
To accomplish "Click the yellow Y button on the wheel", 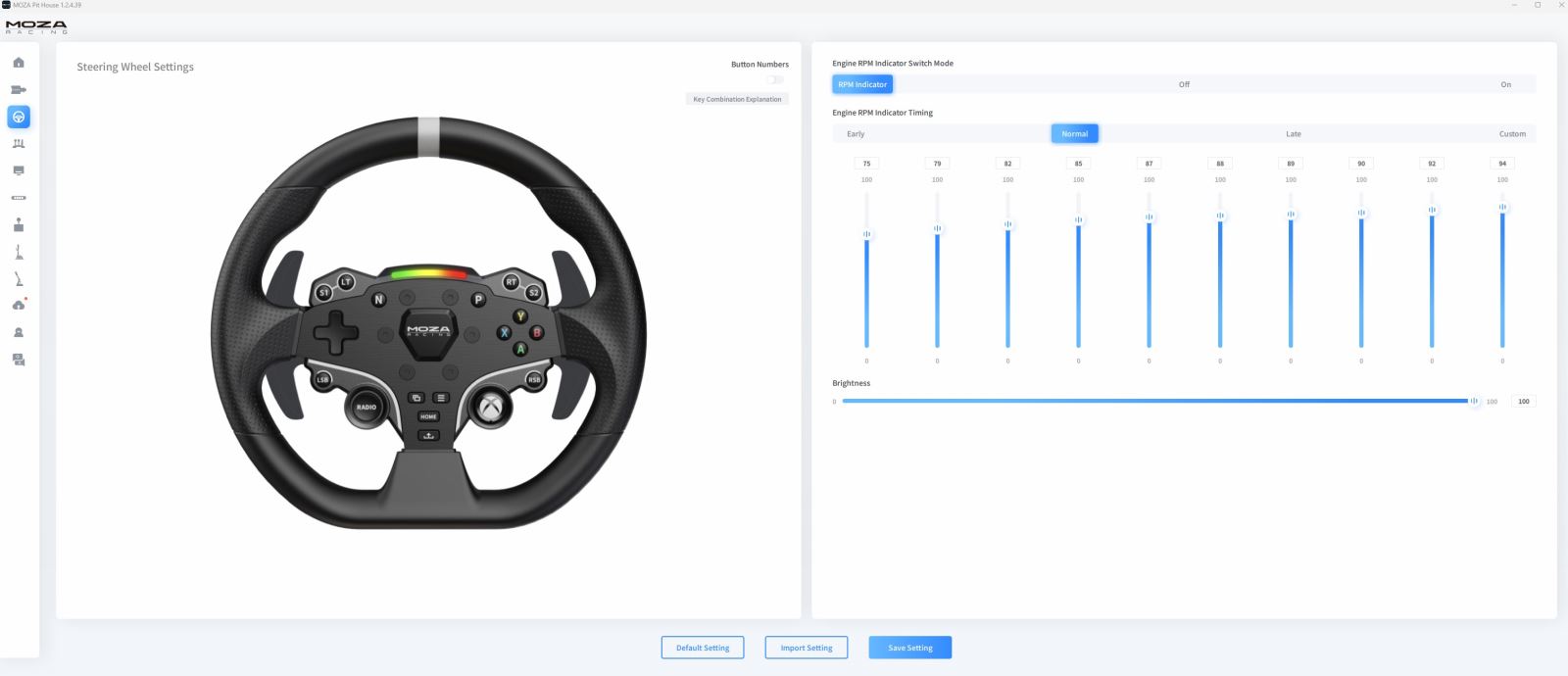I will 520,316.
